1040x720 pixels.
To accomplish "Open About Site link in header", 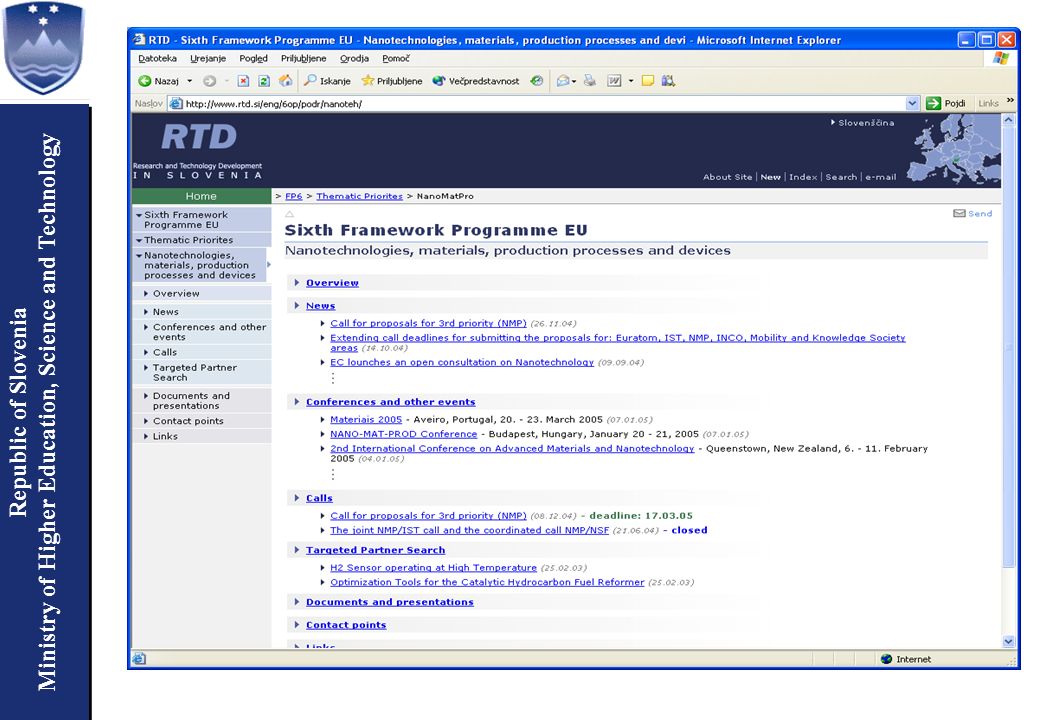I will 728,177.
